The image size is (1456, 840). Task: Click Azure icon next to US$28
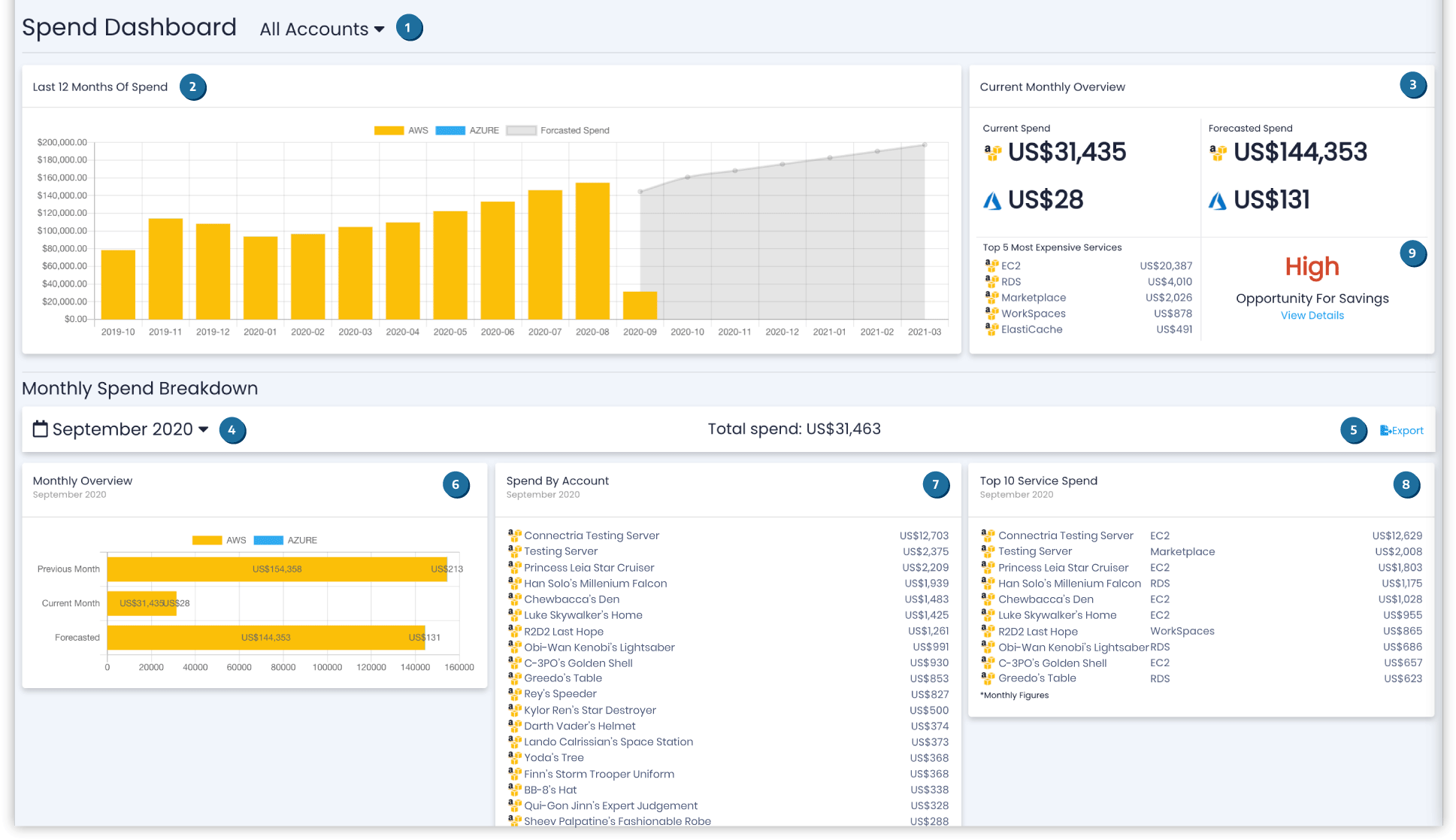pyautogui.click(x=992, y=201)
